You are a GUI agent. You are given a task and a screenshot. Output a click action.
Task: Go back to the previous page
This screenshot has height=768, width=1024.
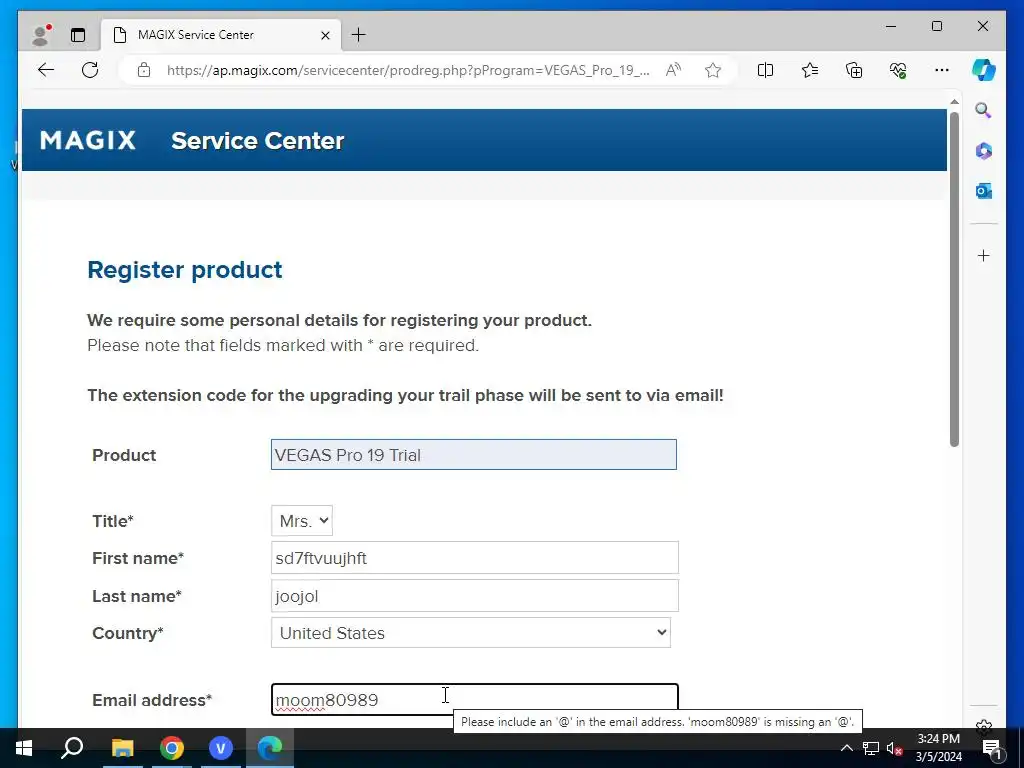click(x=46, y=70)
